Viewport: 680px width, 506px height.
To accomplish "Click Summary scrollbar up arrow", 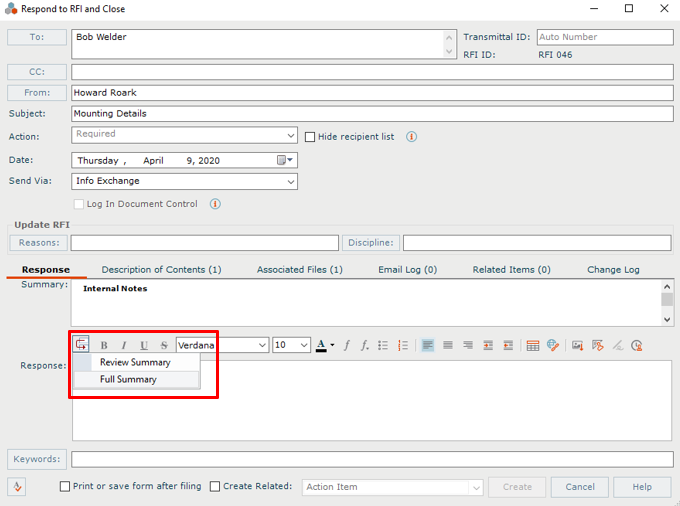I will click(x=667, y=287).
